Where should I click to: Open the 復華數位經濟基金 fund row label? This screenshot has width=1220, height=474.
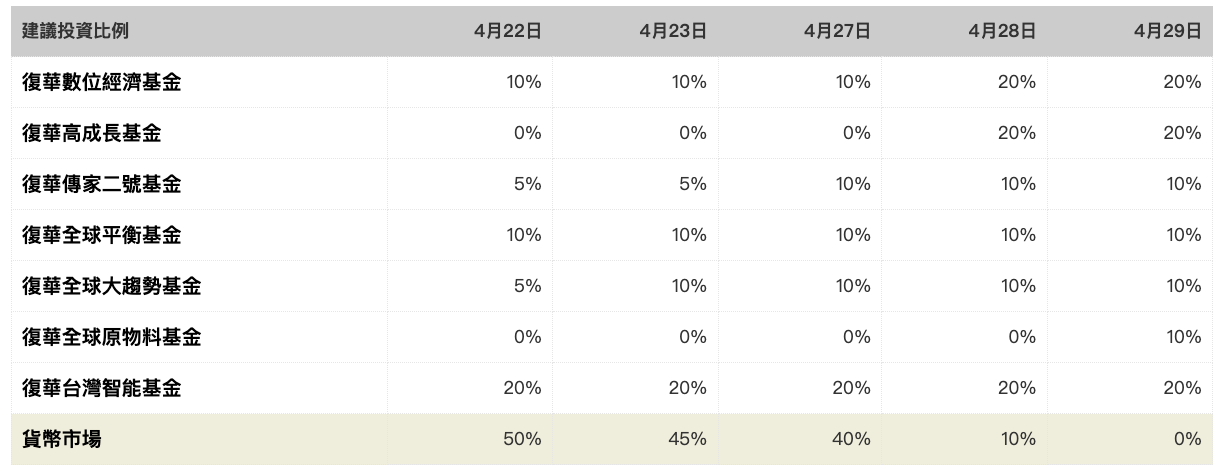point(102,83)
